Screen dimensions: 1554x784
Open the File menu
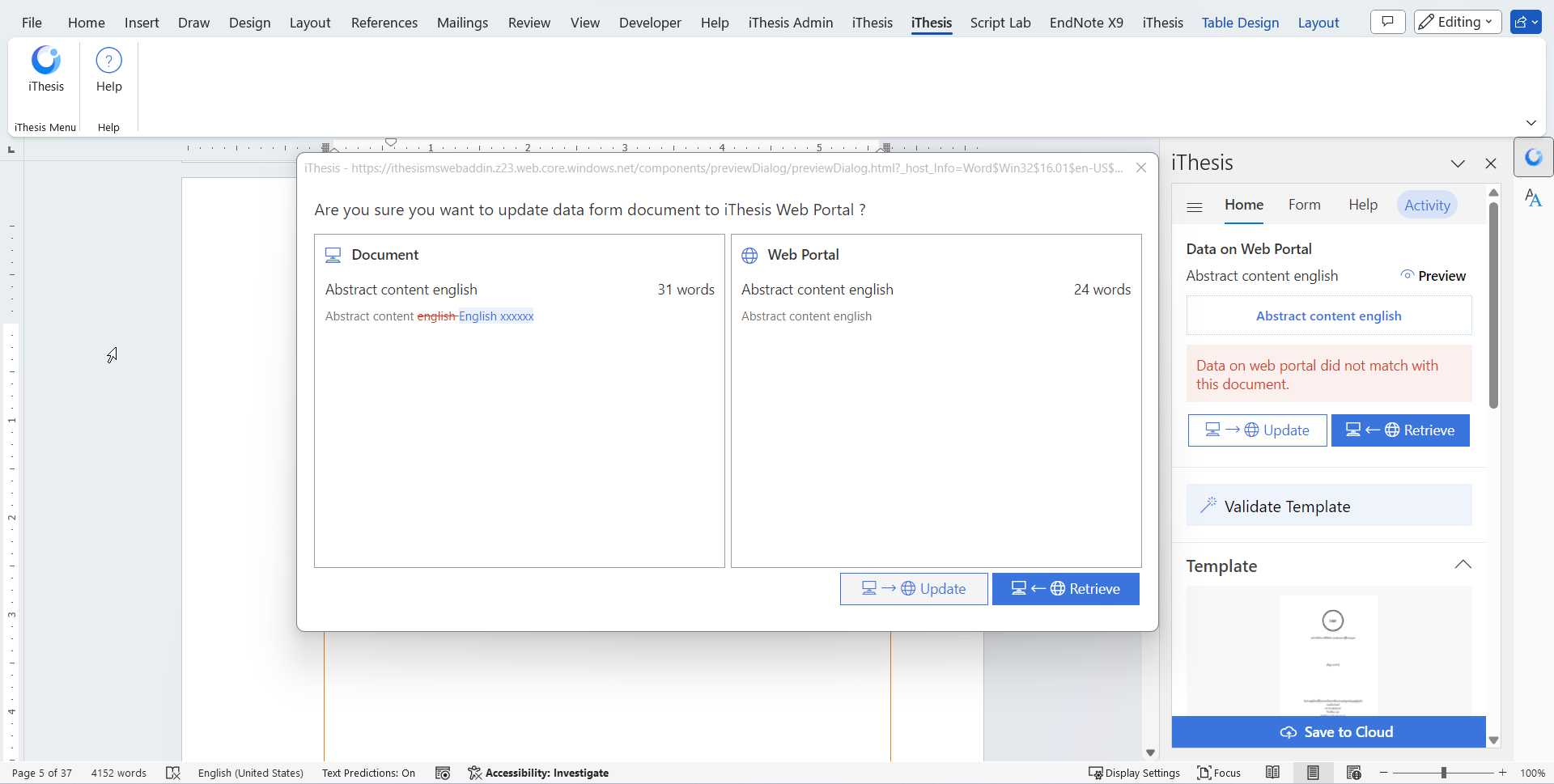[32, 23]
